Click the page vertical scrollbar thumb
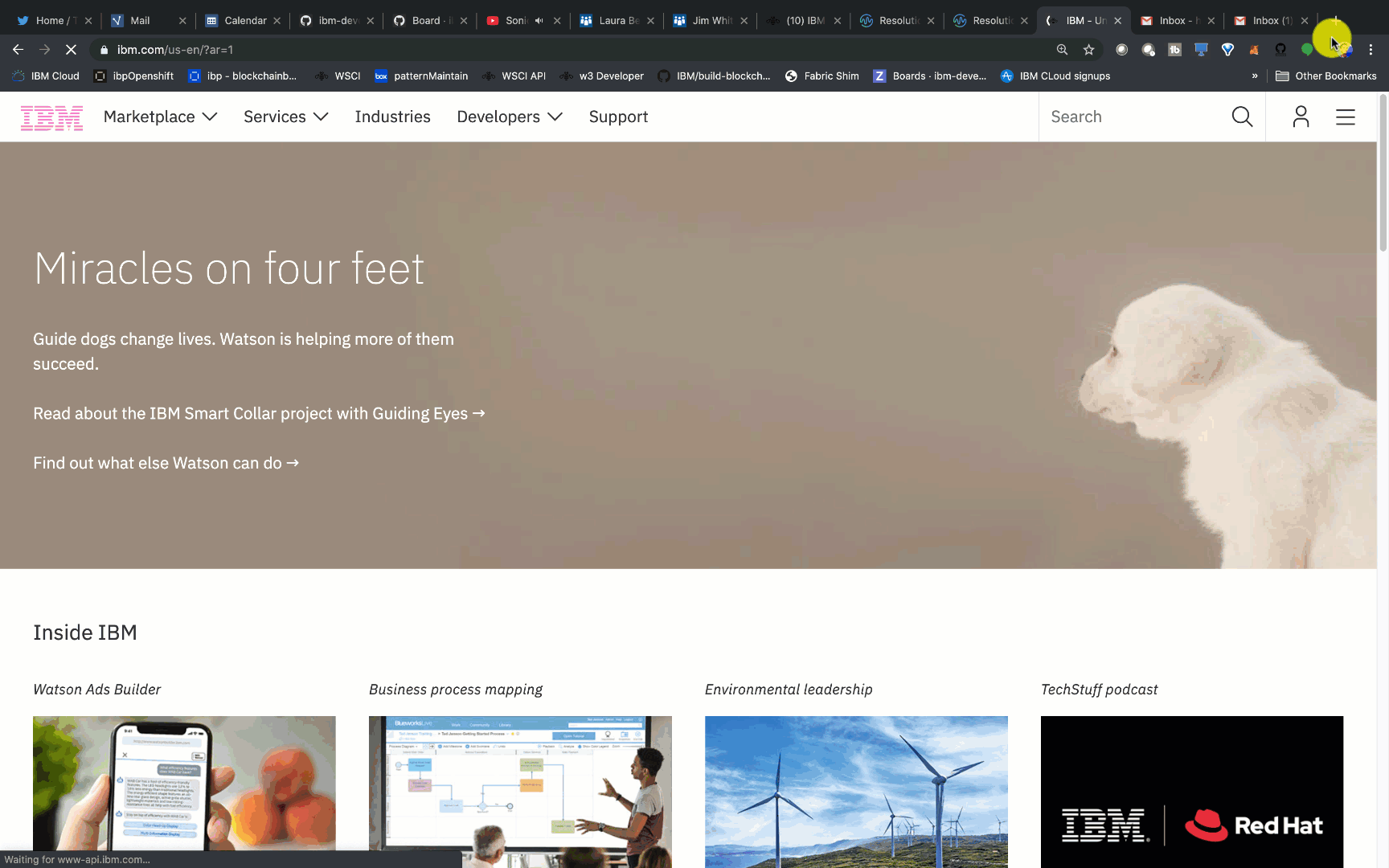 1383,173
